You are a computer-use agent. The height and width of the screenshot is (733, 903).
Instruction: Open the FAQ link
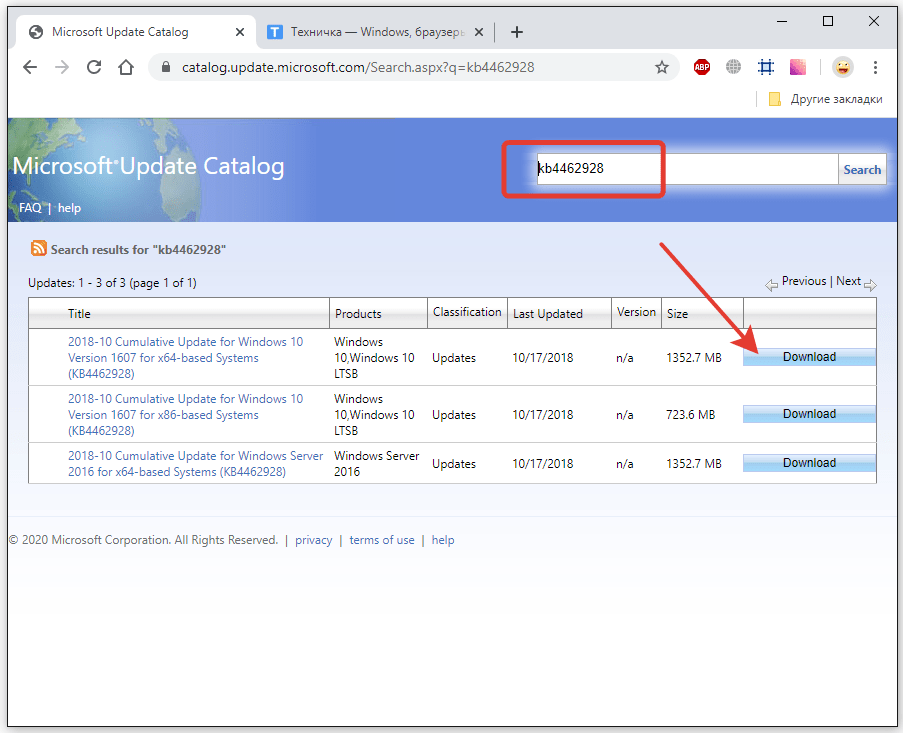tap(30, 208)
